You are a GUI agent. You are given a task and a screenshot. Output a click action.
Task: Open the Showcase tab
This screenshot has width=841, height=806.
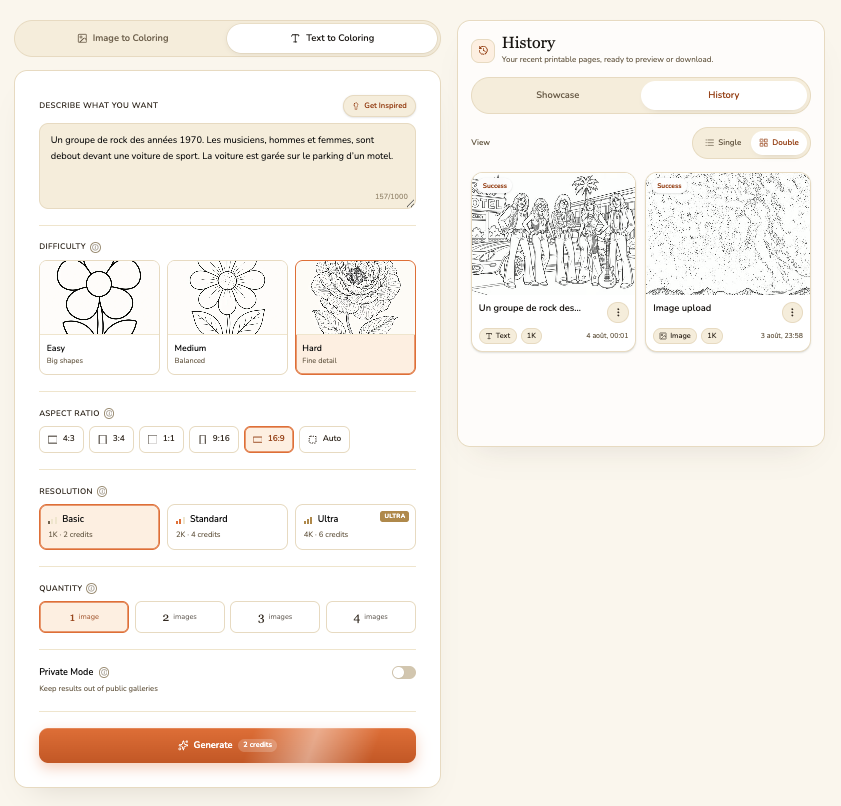click(557, 95)
